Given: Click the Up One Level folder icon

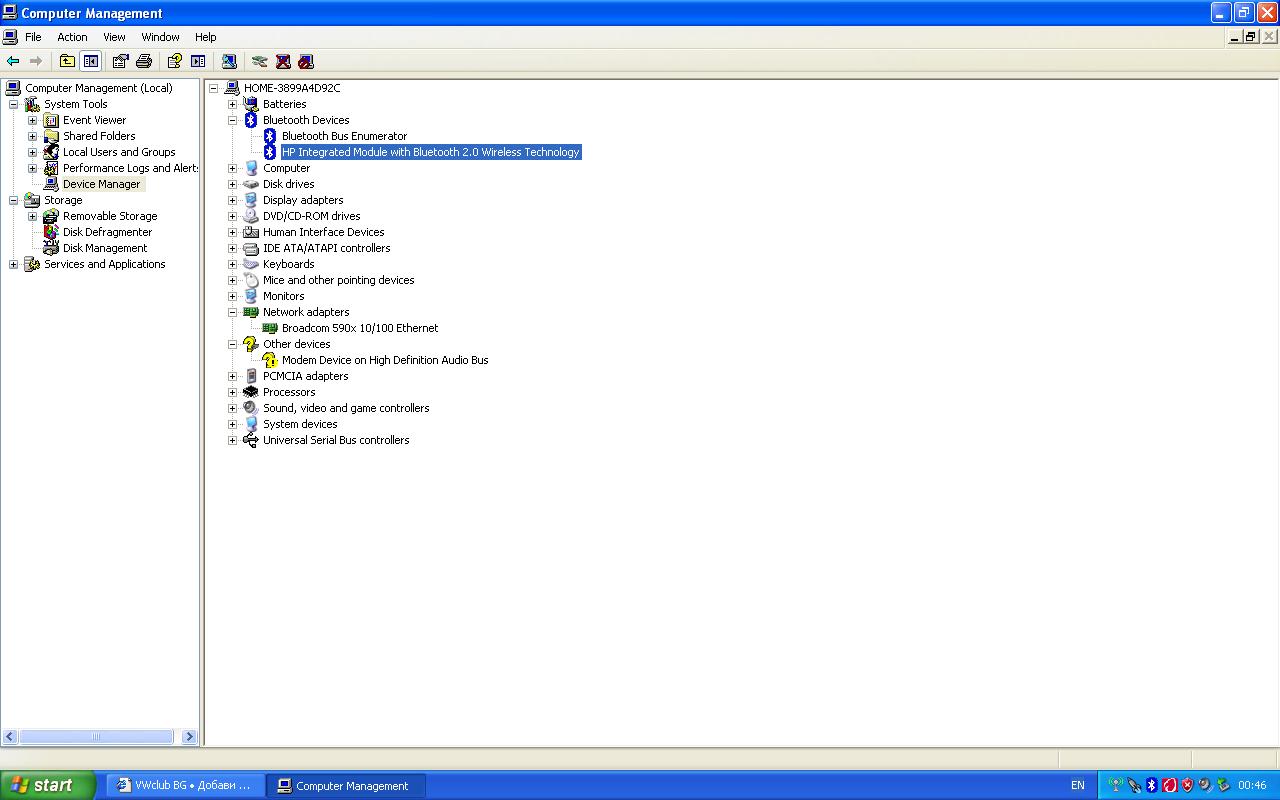Looking at the screenshot, I should click(x=67, y=61).
